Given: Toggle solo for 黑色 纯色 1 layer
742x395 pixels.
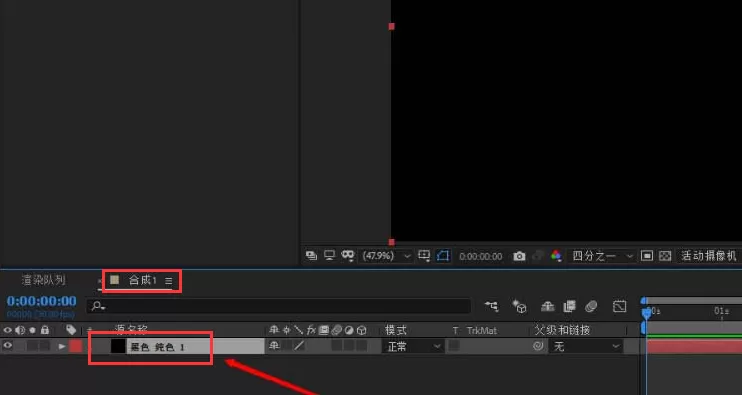Looking at the screenshot, I should point(32,346).
